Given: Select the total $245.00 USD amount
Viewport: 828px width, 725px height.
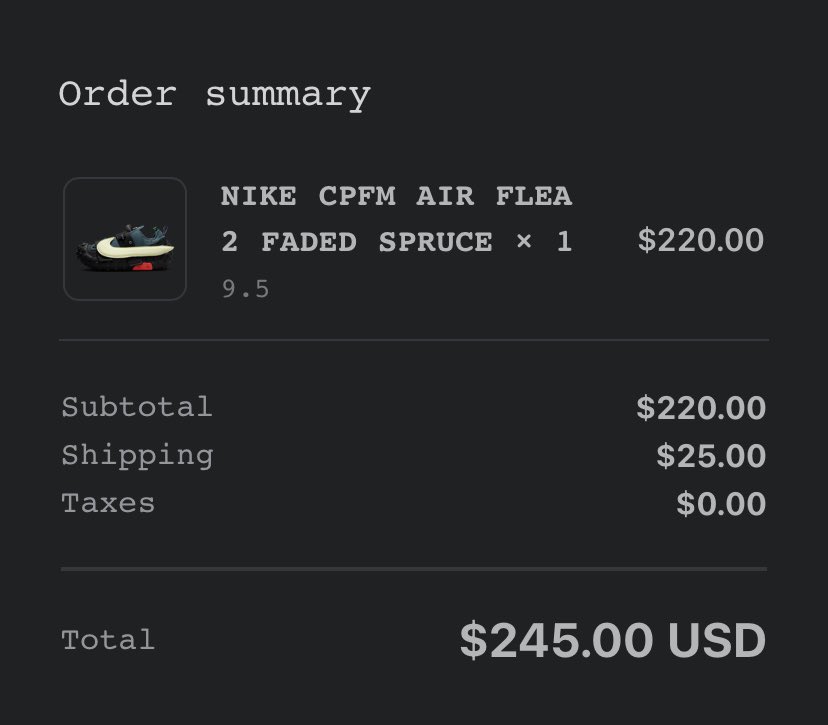Looking at the screenshot, I should [x=613, y=640].
